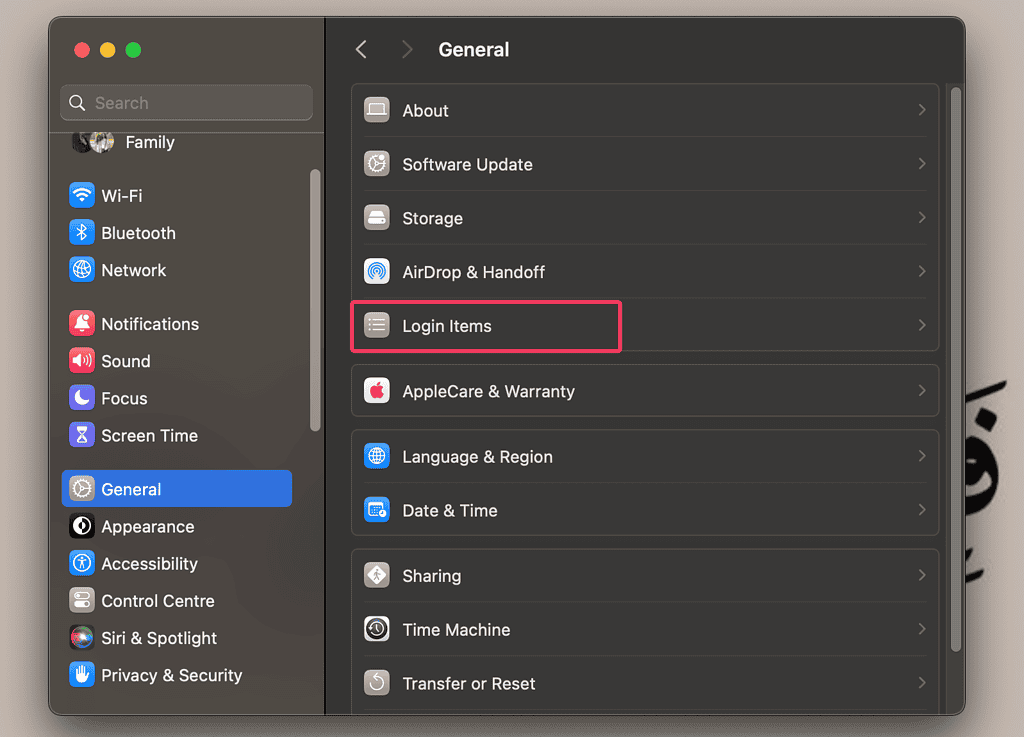The image size is (1024, 737).
Task: Select the Time Machine clock icon
Action: coord(376,629)
